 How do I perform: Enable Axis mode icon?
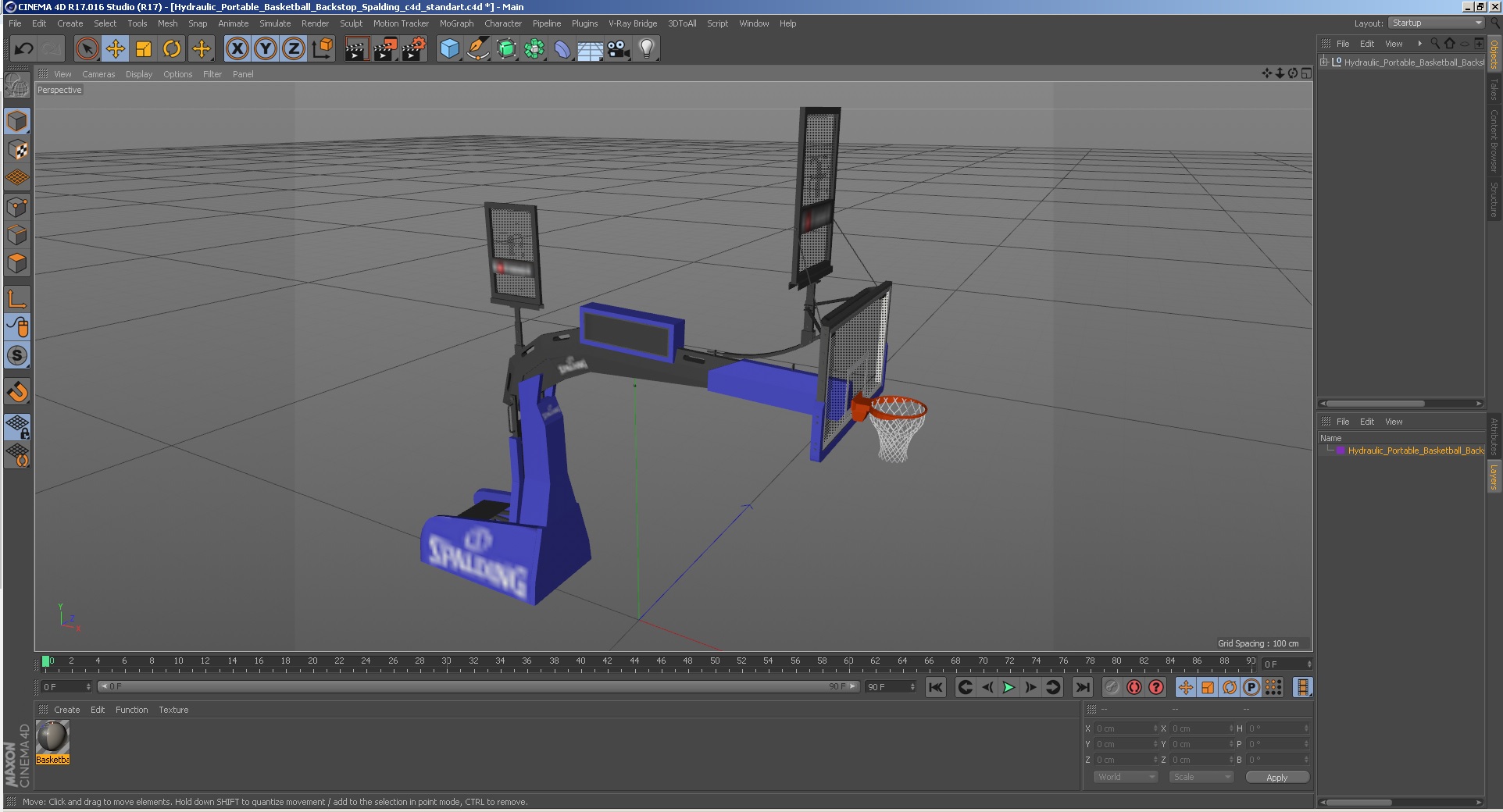(x=17, y=298)
